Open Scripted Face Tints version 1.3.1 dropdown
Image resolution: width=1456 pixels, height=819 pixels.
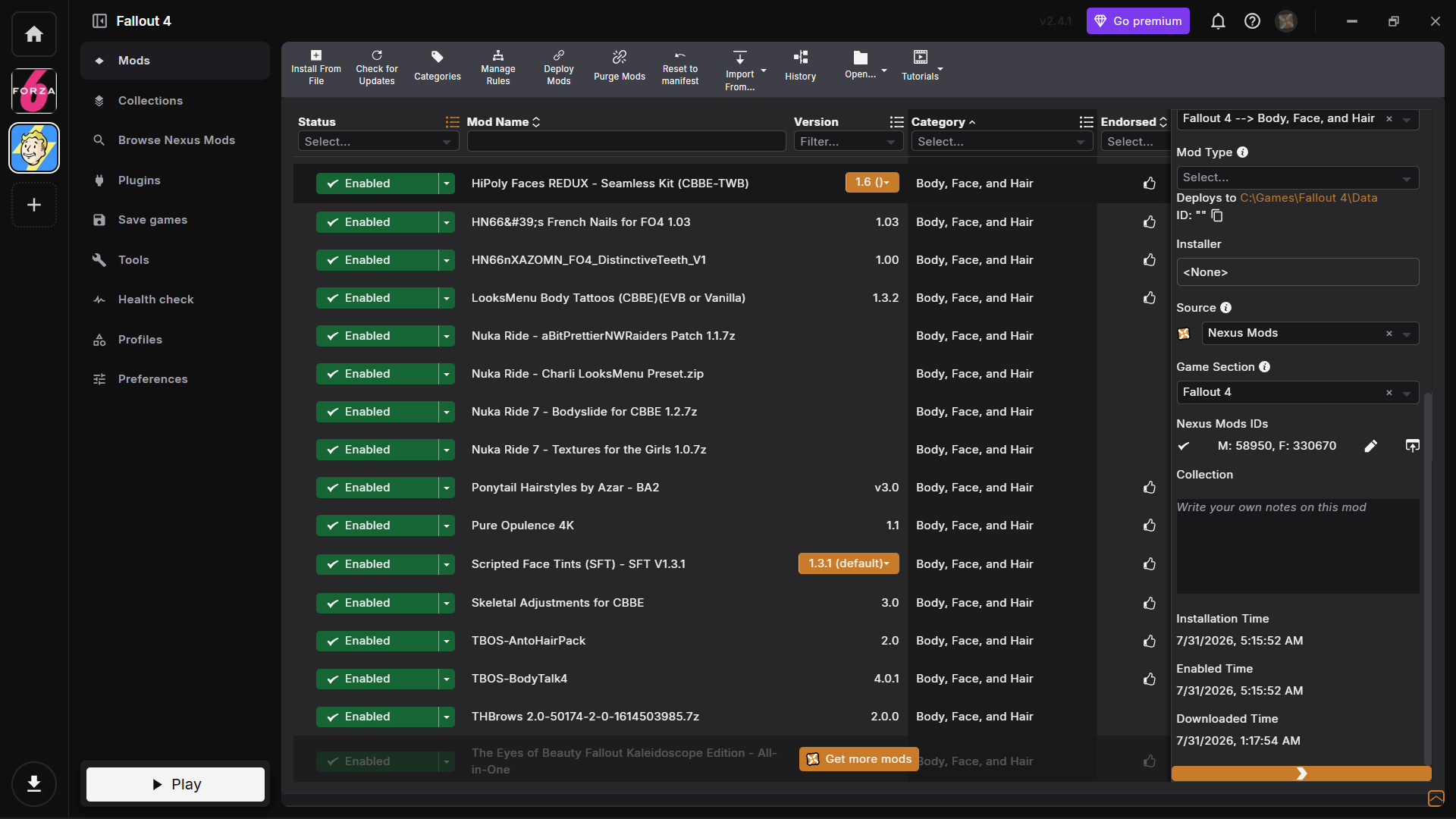coord(849,563)
